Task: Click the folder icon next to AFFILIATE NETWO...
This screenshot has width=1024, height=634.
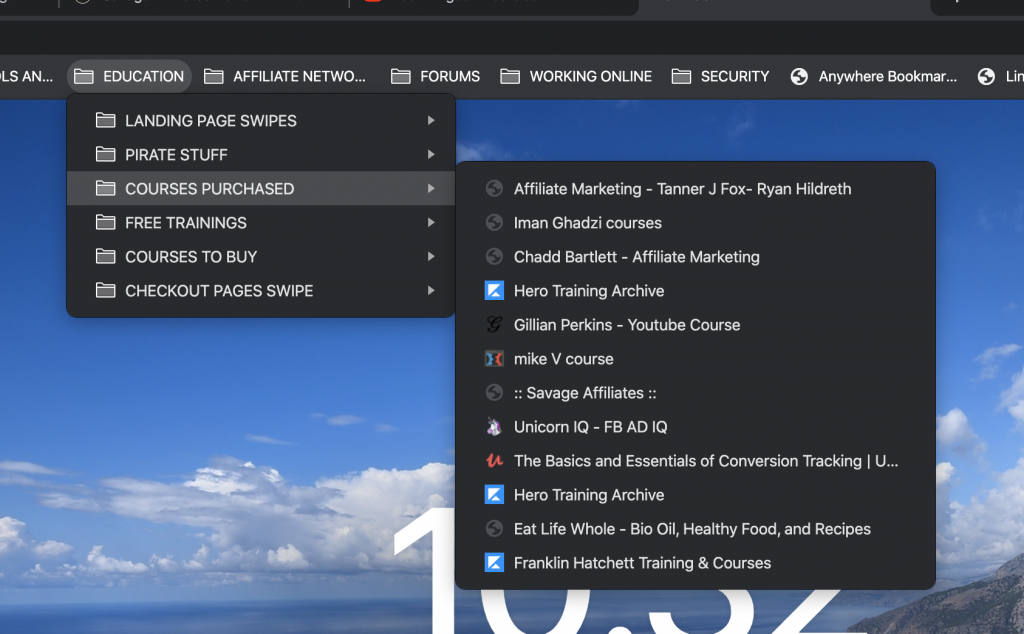Action: coord(214,76)
